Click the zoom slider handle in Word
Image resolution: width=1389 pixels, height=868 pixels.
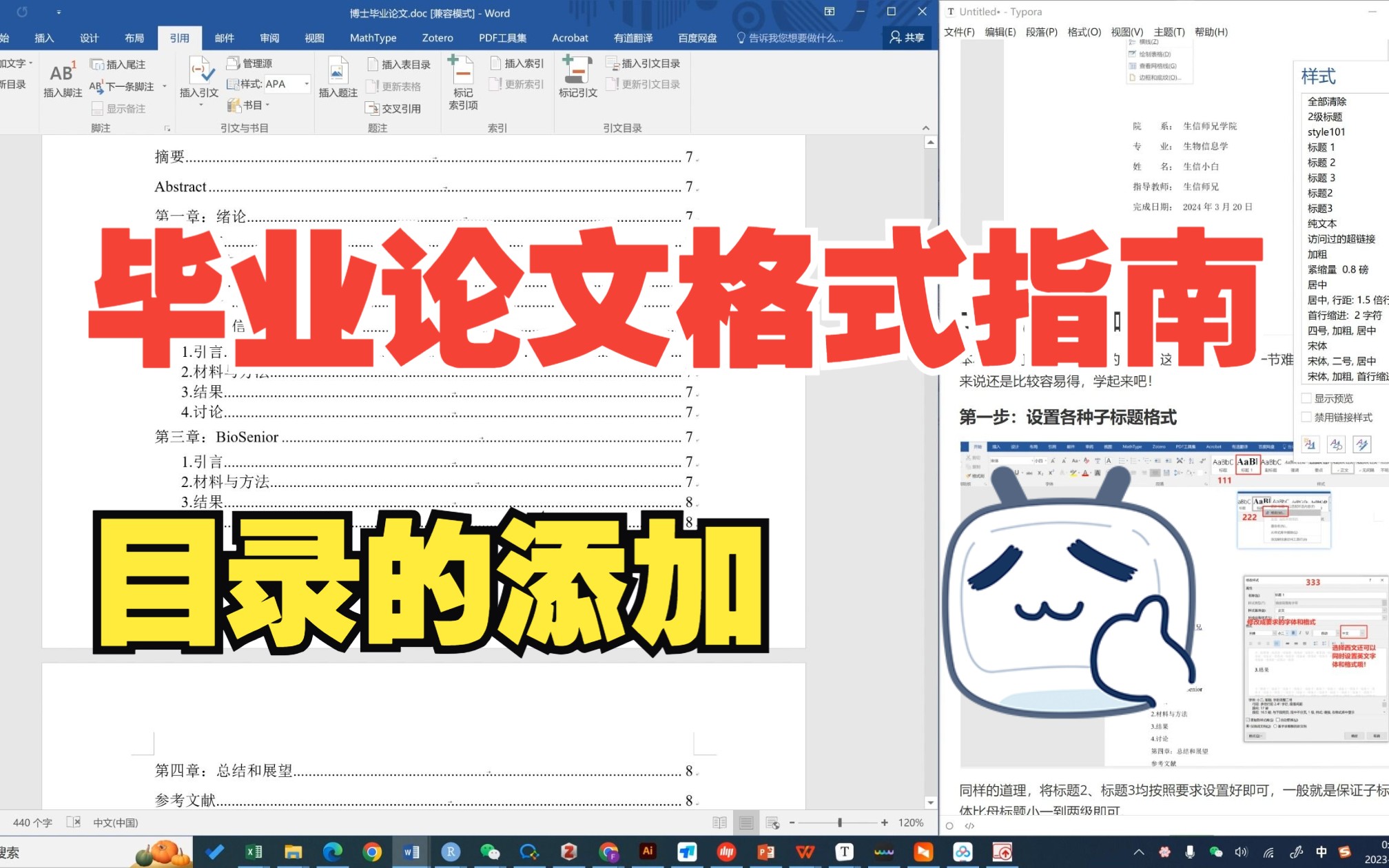(x=839, y=823)
